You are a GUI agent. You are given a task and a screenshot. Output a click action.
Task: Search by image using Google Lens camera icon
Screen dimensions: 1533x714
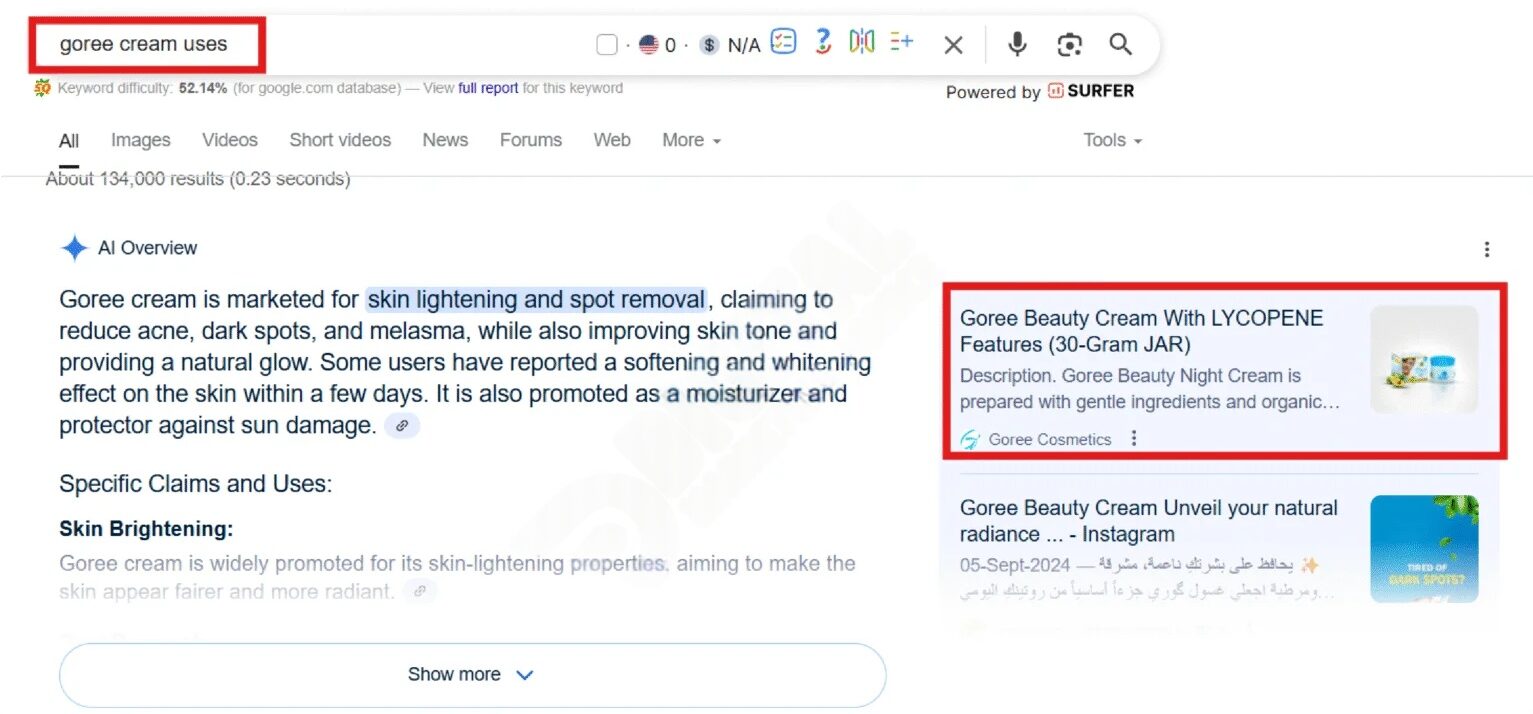point(1069,44)
